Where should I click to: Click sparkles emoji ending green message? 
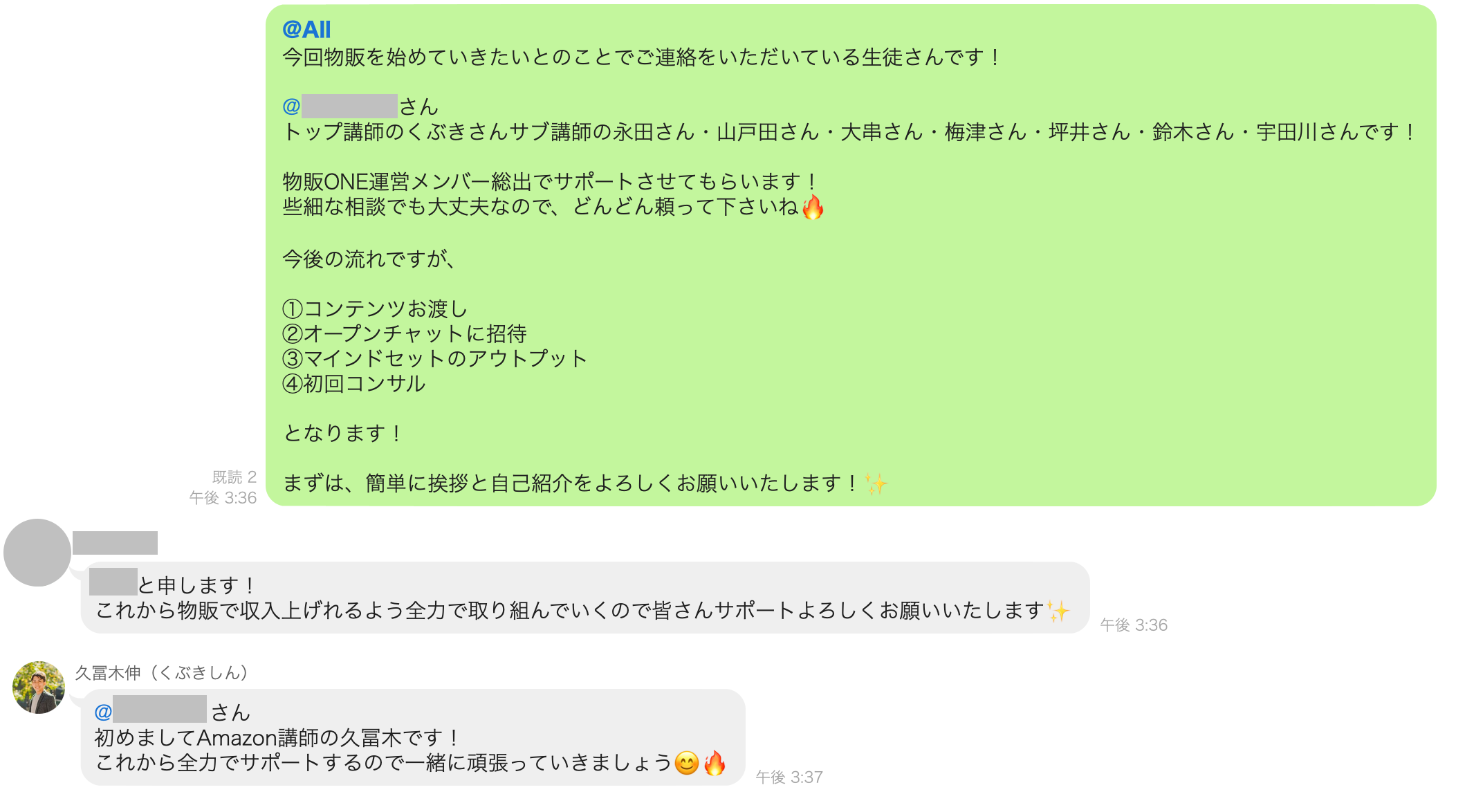876,483
